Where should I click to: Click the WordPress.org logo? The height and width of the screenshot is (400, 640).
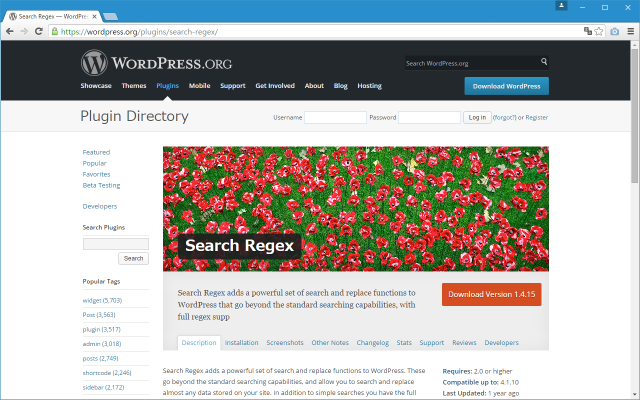156,63
